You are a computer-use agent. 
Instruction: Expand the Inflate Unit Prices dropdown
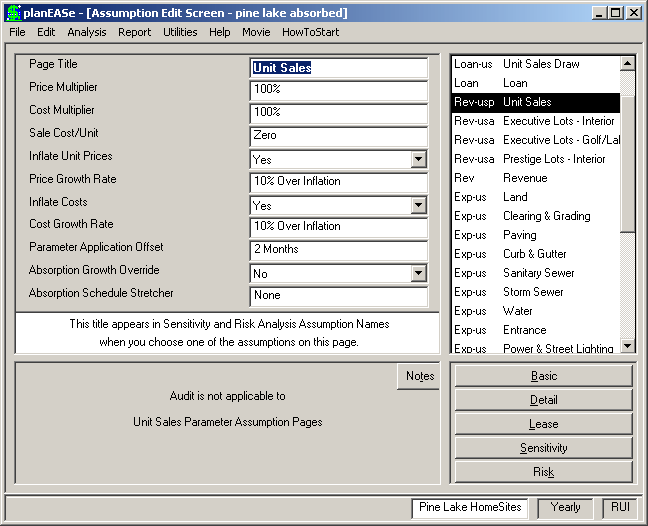(418, 159)
